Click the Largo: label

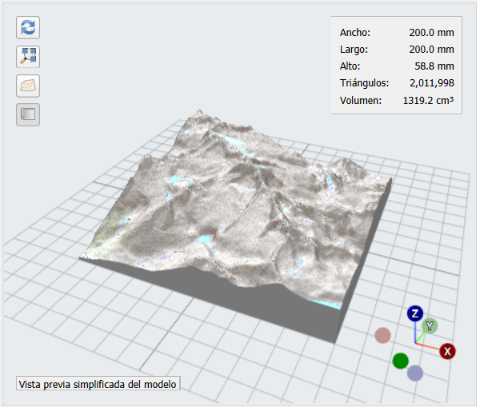pos(354,49)
